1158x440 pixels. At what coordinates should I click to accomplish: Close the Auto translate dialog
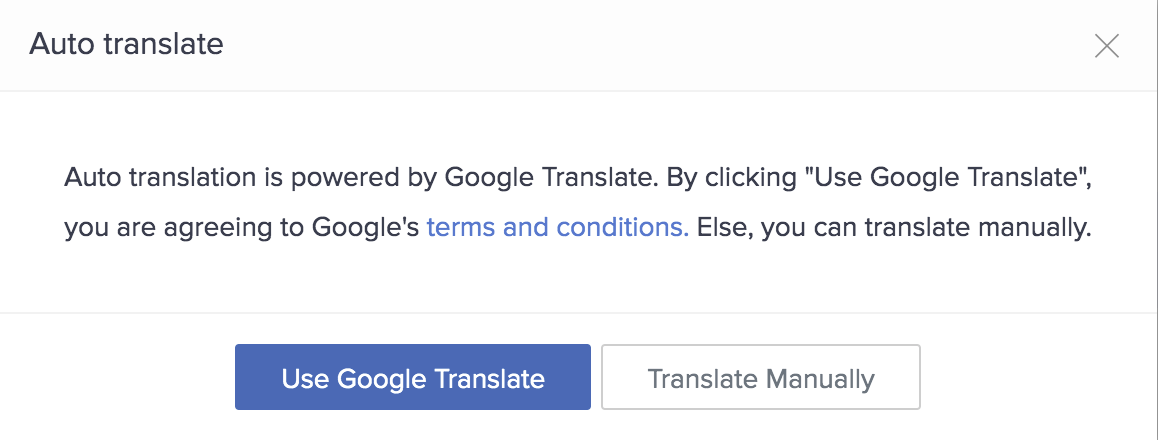coord(1106,46)
